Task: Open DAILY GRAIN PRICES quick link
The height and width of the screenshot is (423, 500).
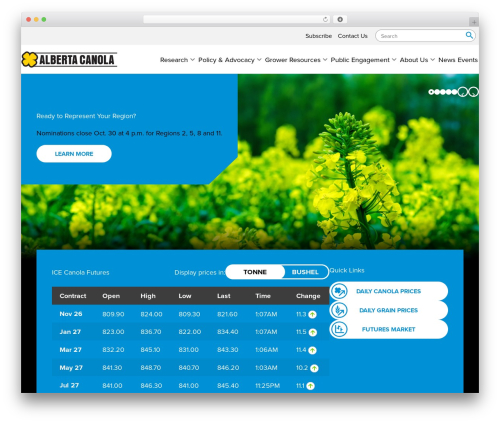Action: pos(389,310)
